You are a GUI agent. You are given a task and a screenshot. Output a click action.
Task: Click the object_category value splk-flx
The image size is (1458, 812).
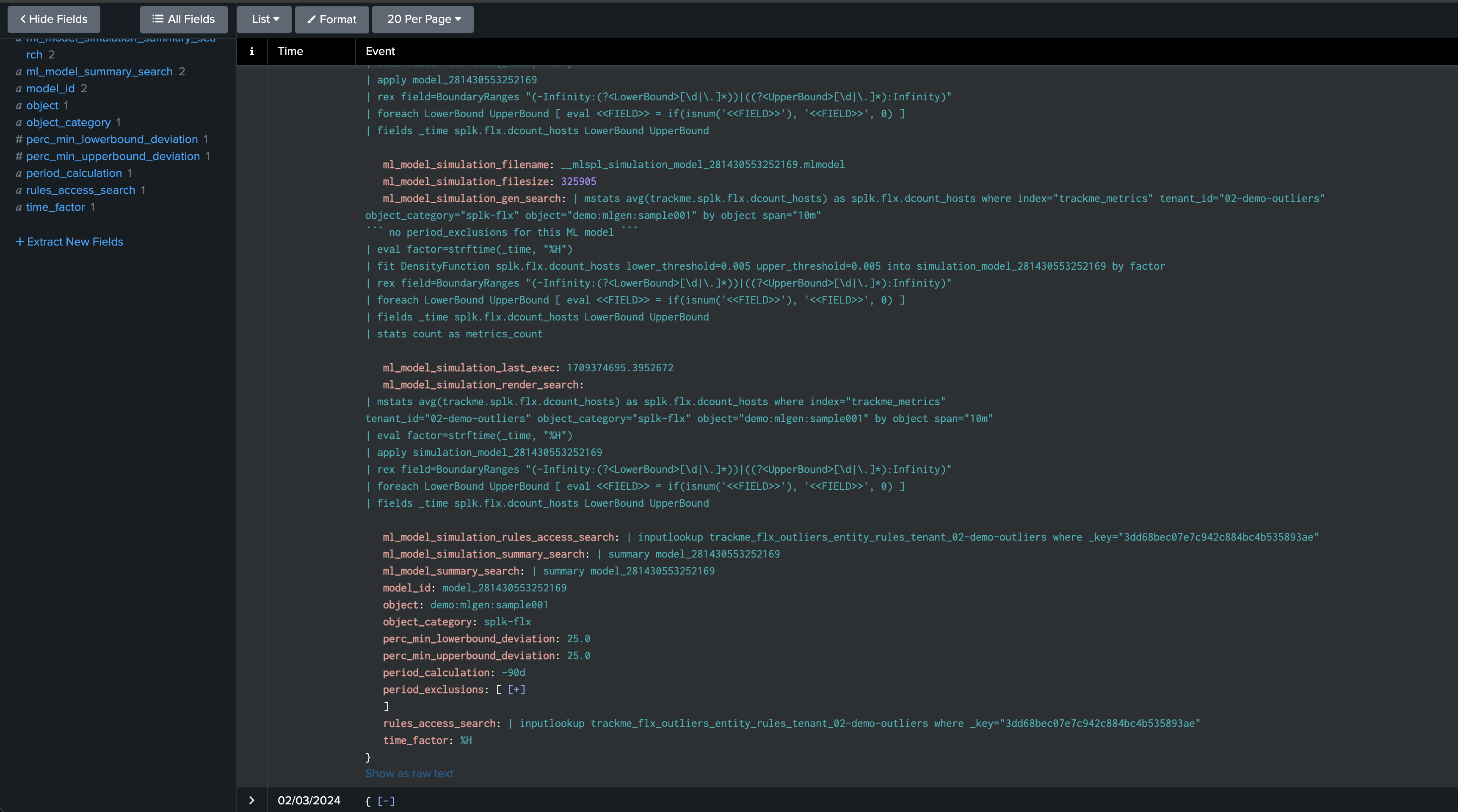click(x=507, y=622)
